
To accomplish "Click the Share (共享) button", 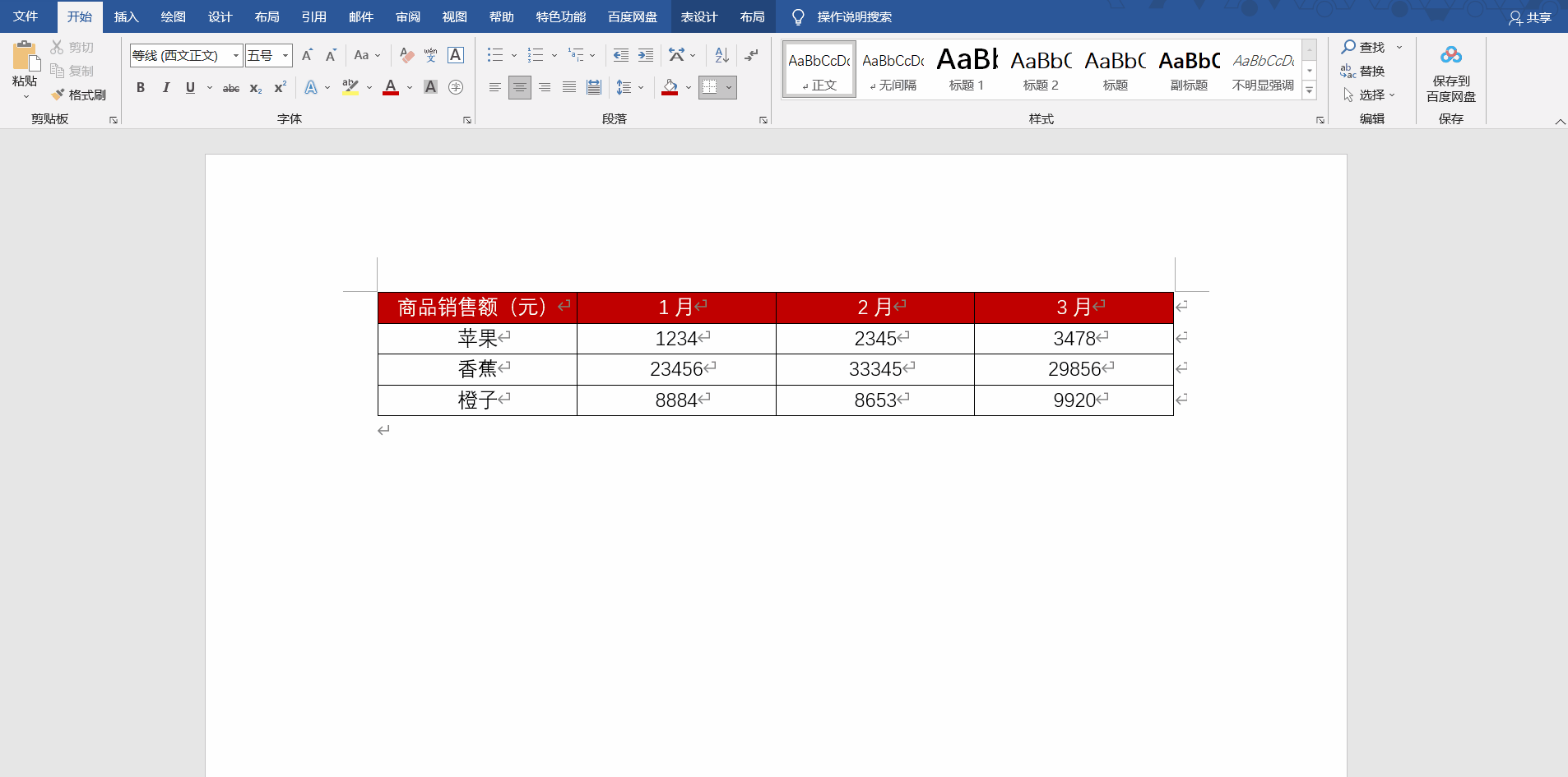I will coord(1530,17).
